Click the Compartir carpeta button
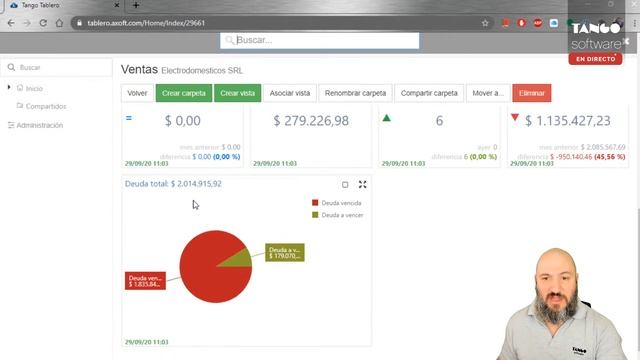 [x=429, y=93]
